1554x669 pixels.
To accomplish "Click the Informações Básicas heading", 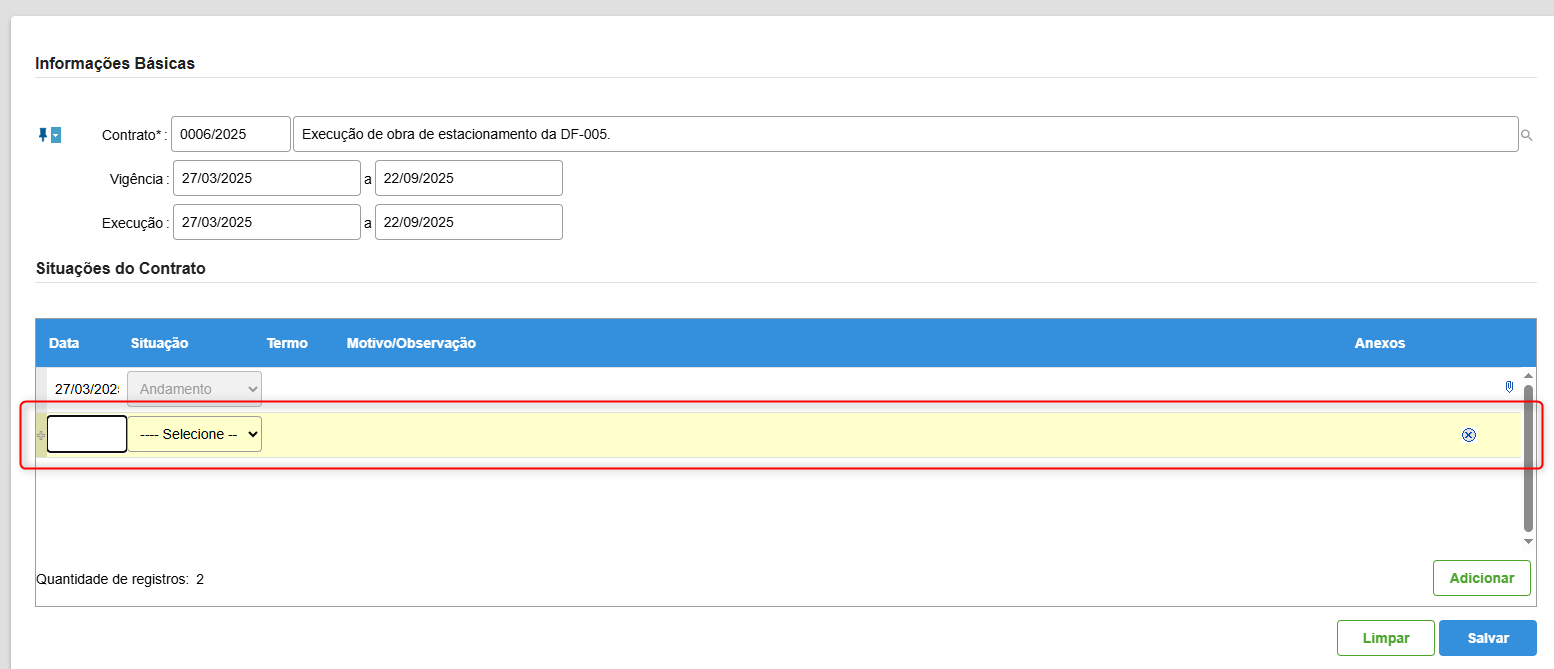I will 115,63.
